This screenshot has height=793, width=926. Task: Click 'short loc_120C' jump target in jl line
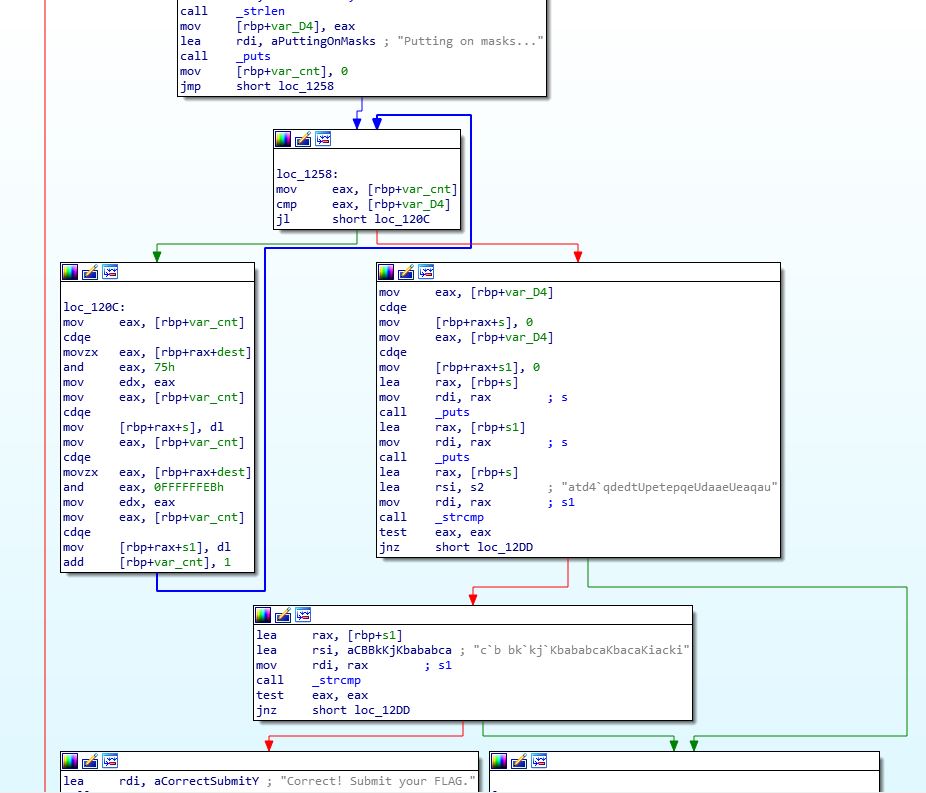tap(381, 219)
